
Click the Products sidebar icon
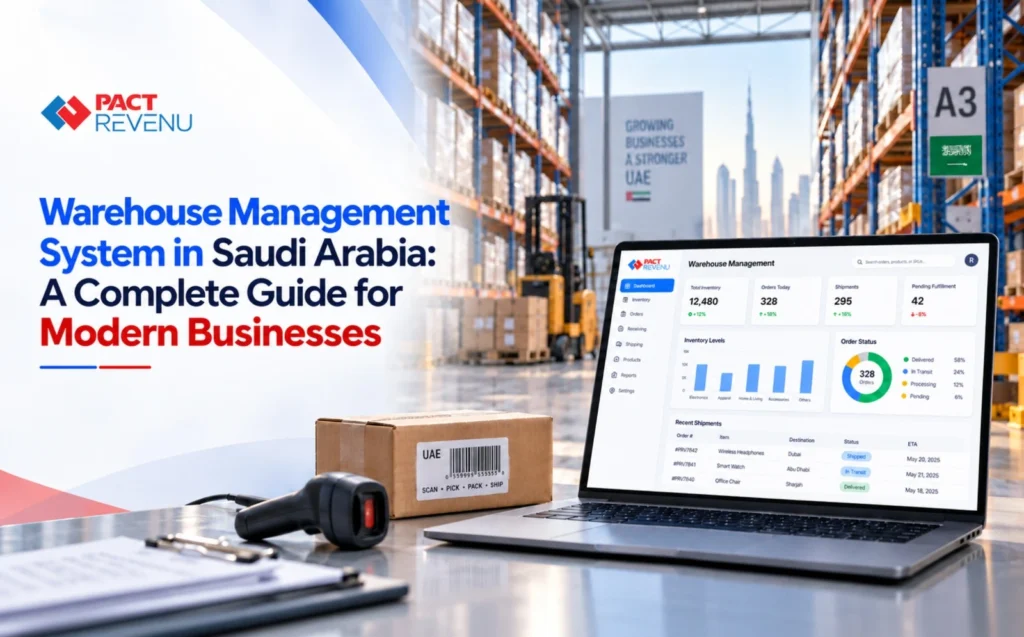pyautogui.click(x=616, y=359)
